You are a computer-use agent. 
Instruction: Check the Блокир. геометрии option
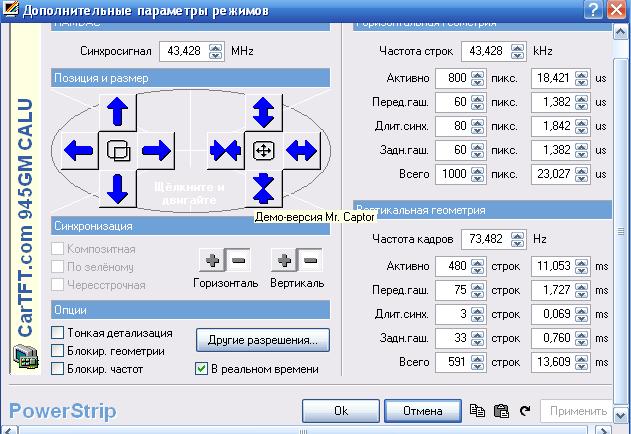tap(58, 351)
